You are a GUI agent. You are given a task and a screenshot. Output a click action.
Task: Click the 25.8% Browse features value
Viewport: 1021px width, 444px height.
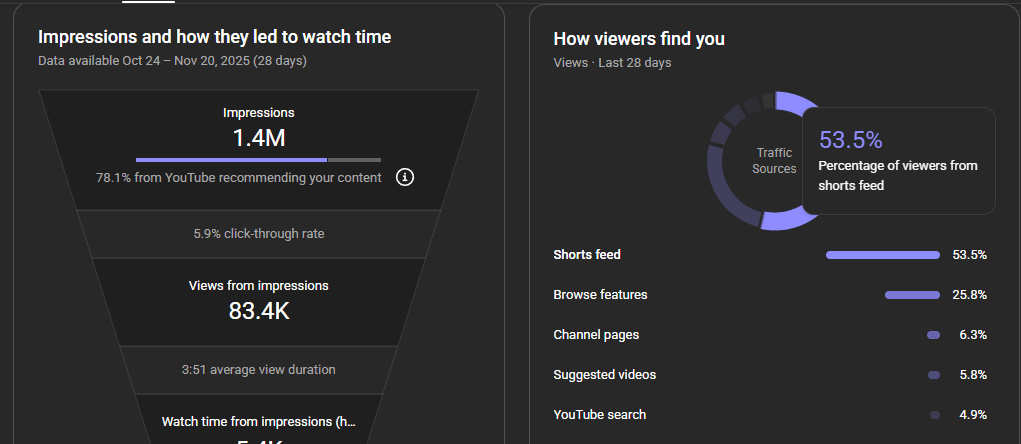(x=970, y=295)
